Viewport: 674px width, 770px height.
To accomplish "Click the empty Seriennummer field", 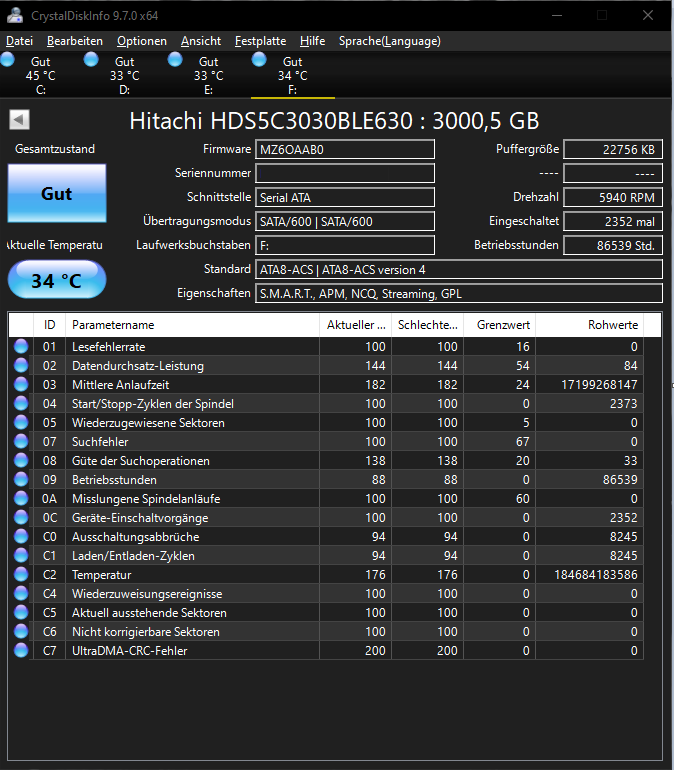I will click(345, 173).
